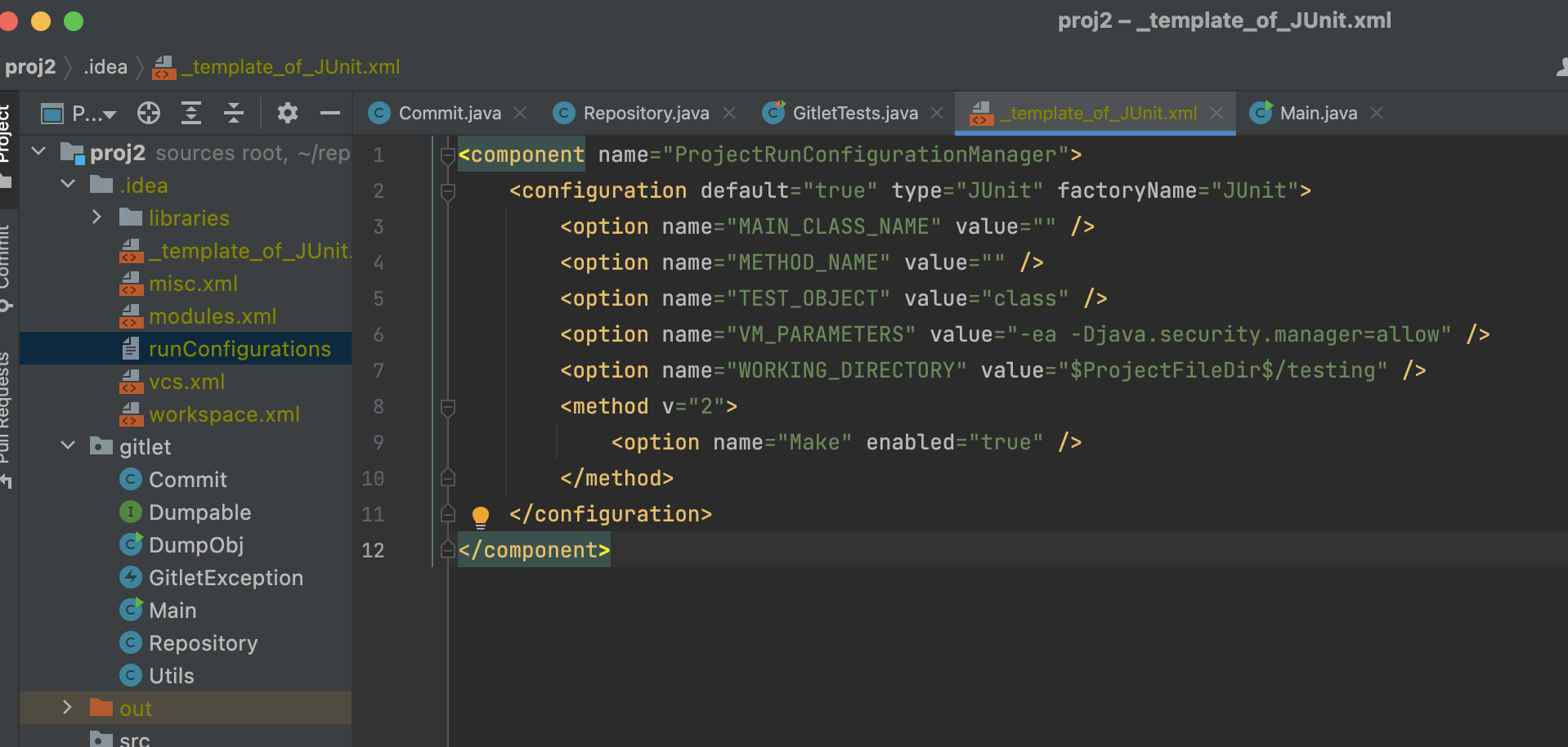Hide the Project panel with minus icon
1568x747 pixels.
(330, 113)
